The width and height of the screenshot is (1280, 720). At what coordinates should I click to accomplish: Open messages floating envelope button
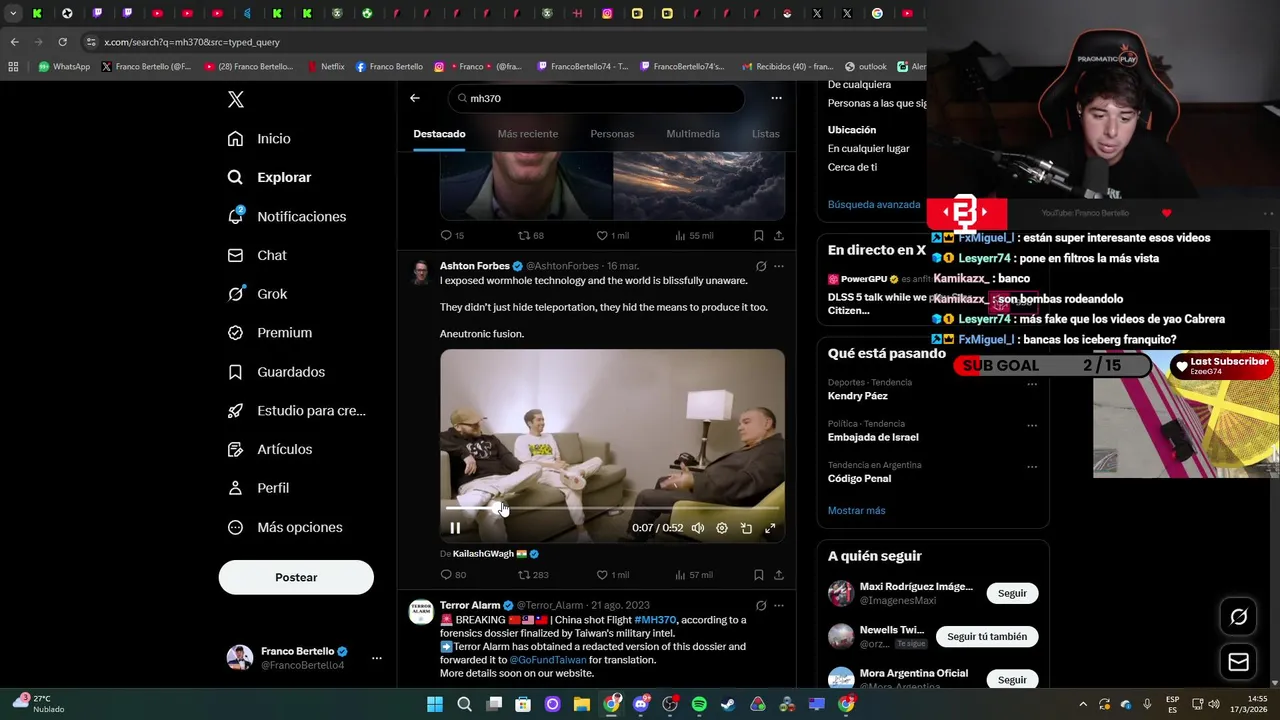(1238, 662)
